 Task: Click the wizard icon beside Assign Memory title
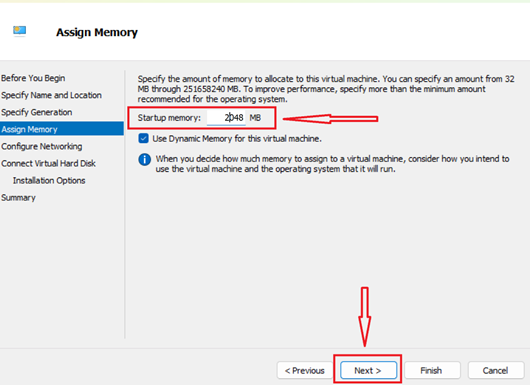(20, 31)
